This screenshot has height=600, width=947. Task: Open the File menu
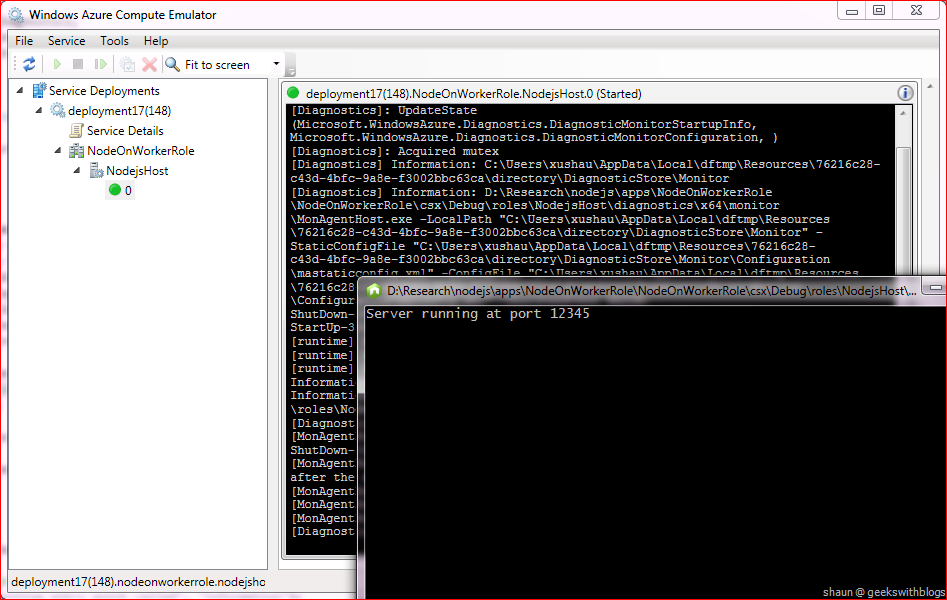pyautogui.click(x=24, y=40)
